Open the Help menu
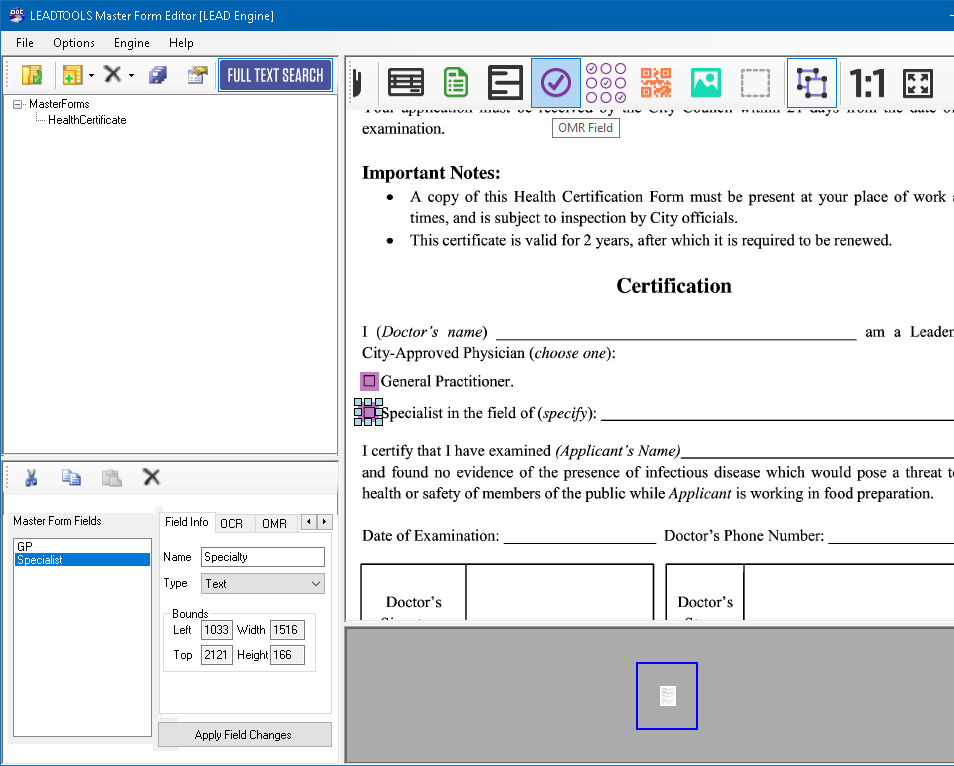The image size is (954, 766). [x=181, y=43]
